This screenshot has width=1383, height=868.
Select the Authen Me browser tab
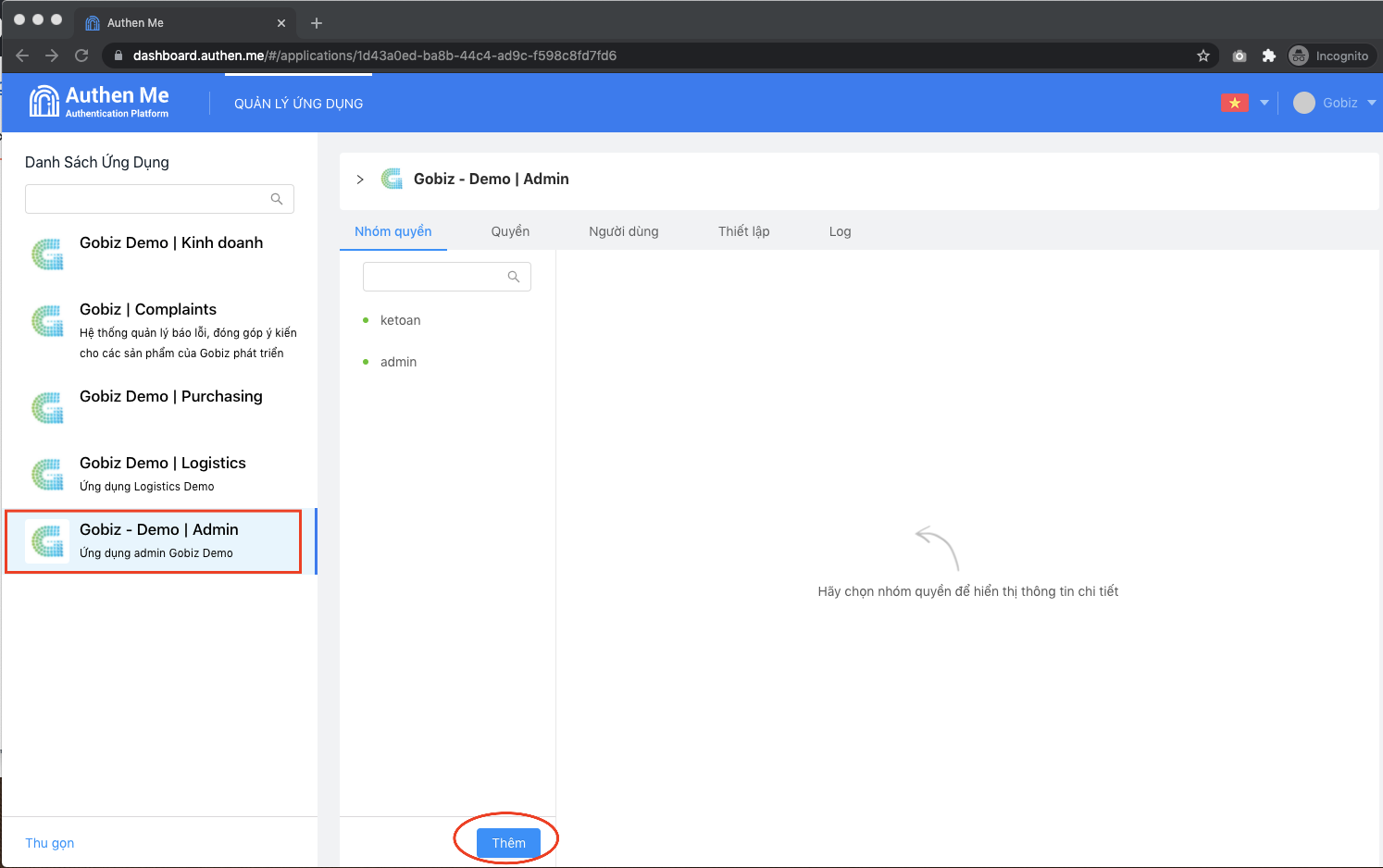[184, 23]
